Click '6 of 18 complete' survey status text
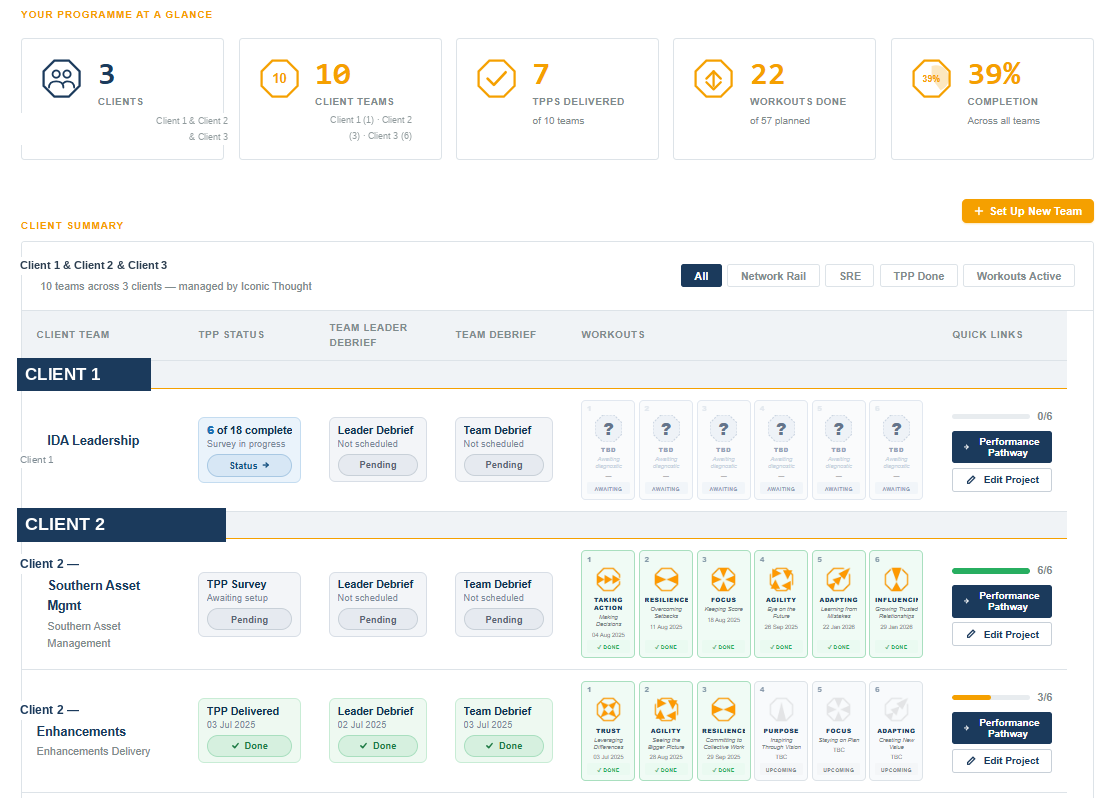 pos(250,430)
